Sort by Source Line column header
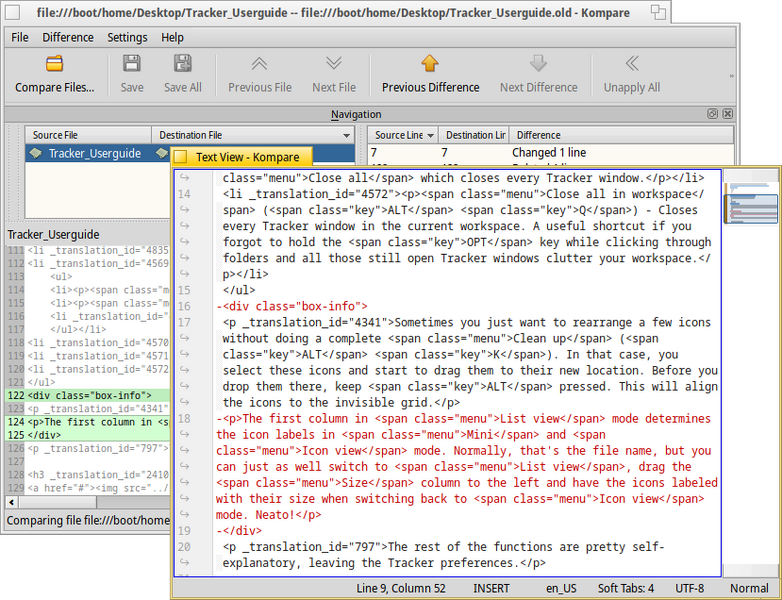Viewport: 782px width, 600px height. pyautogui.click(x=403, y=135)
